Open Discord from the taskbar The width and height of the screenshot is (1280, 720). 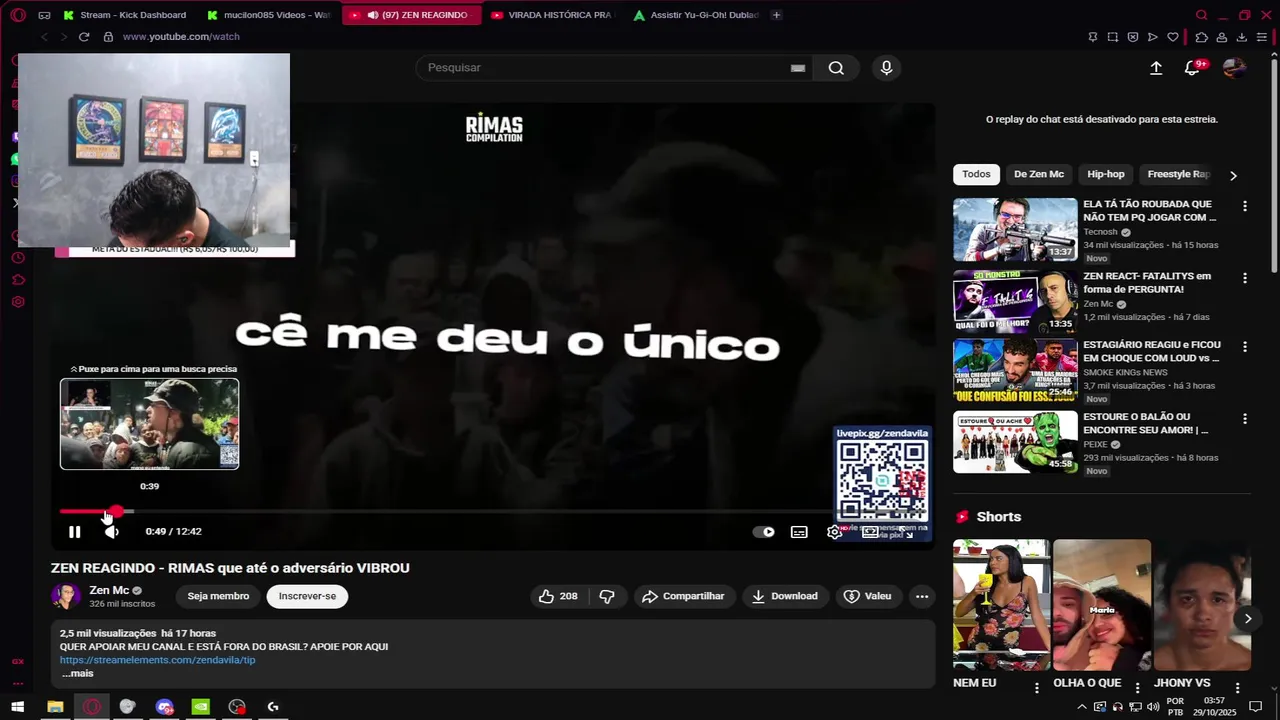pyautogui.click(x=164, y=707)
